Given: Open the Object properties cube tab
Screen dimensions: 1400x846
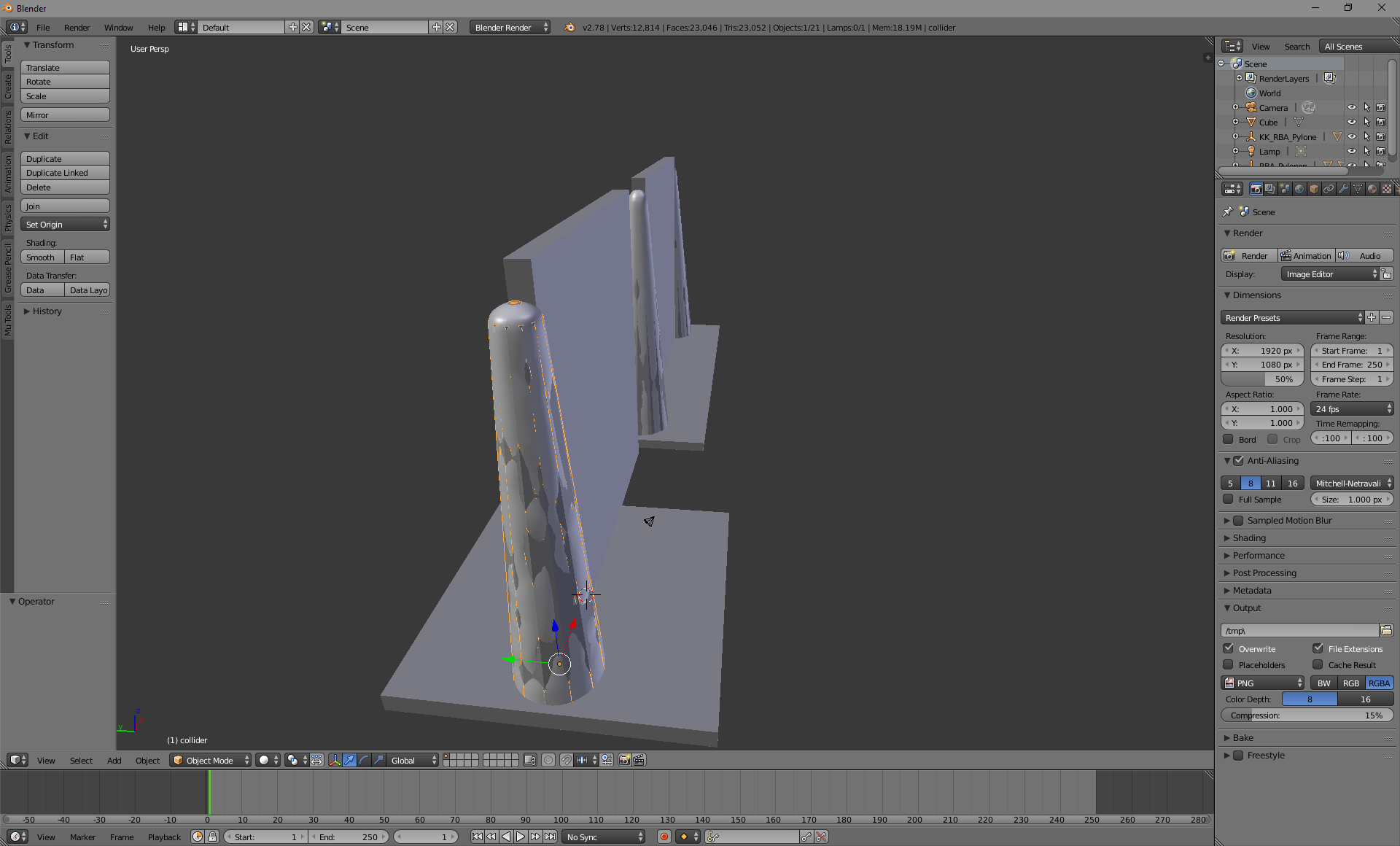Looking at the screenshot, I should tap(1314, 189).
